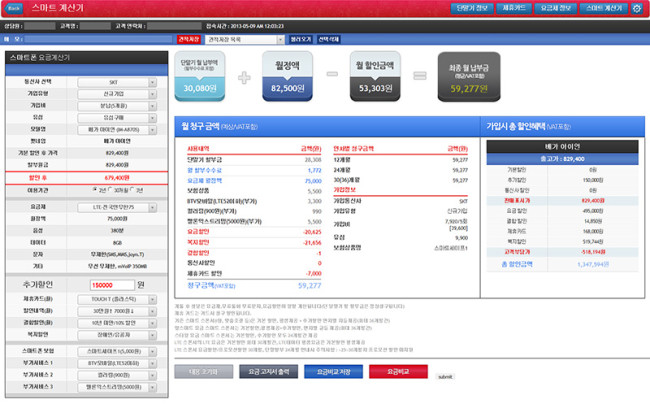The image size is (650, 404).
Task: Click the red 견적저장 button
Action: [x=187, y=40]
